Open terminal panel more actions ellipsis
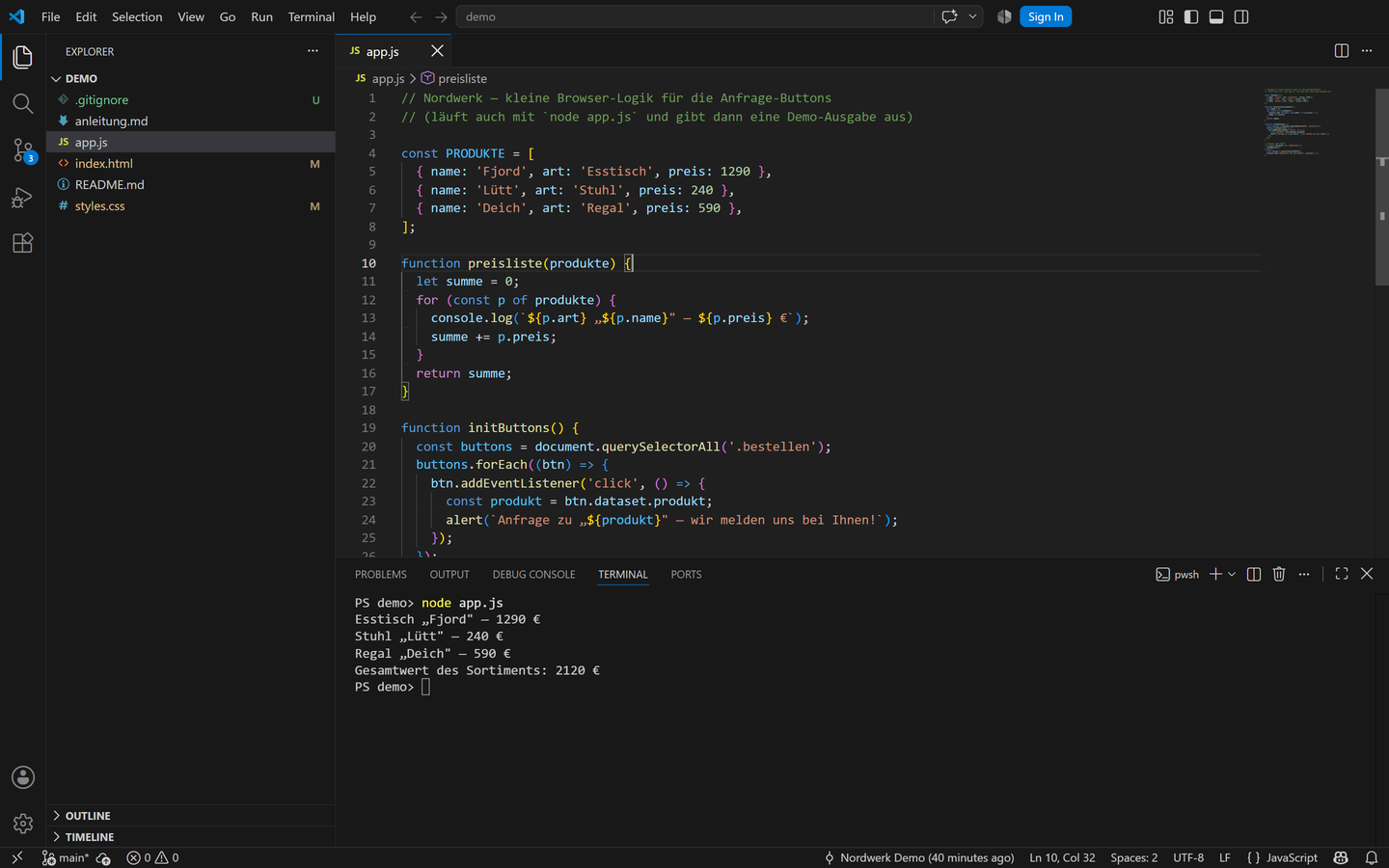1389x868 pixels. pos(1304,574)
